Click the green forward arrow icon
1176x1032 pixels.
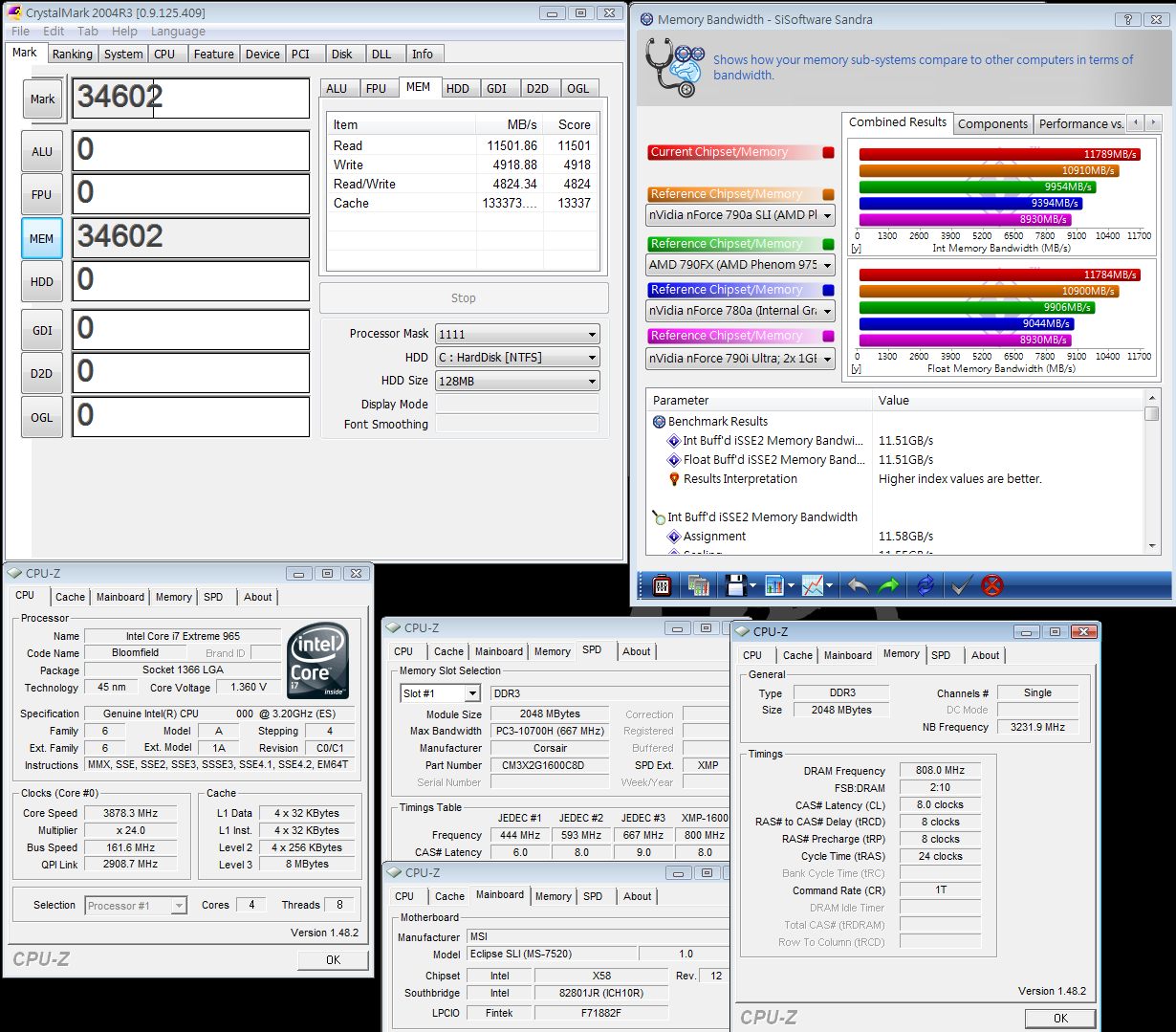[889, 585]
